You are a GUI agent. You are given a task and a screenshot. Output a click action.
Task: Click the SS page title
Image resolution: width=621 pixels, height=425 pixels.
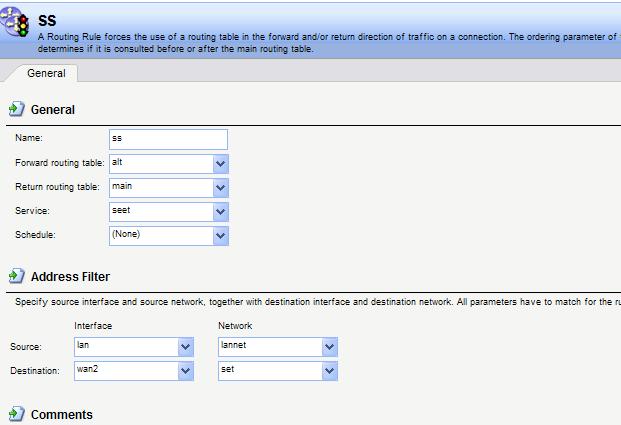[47, 19]
